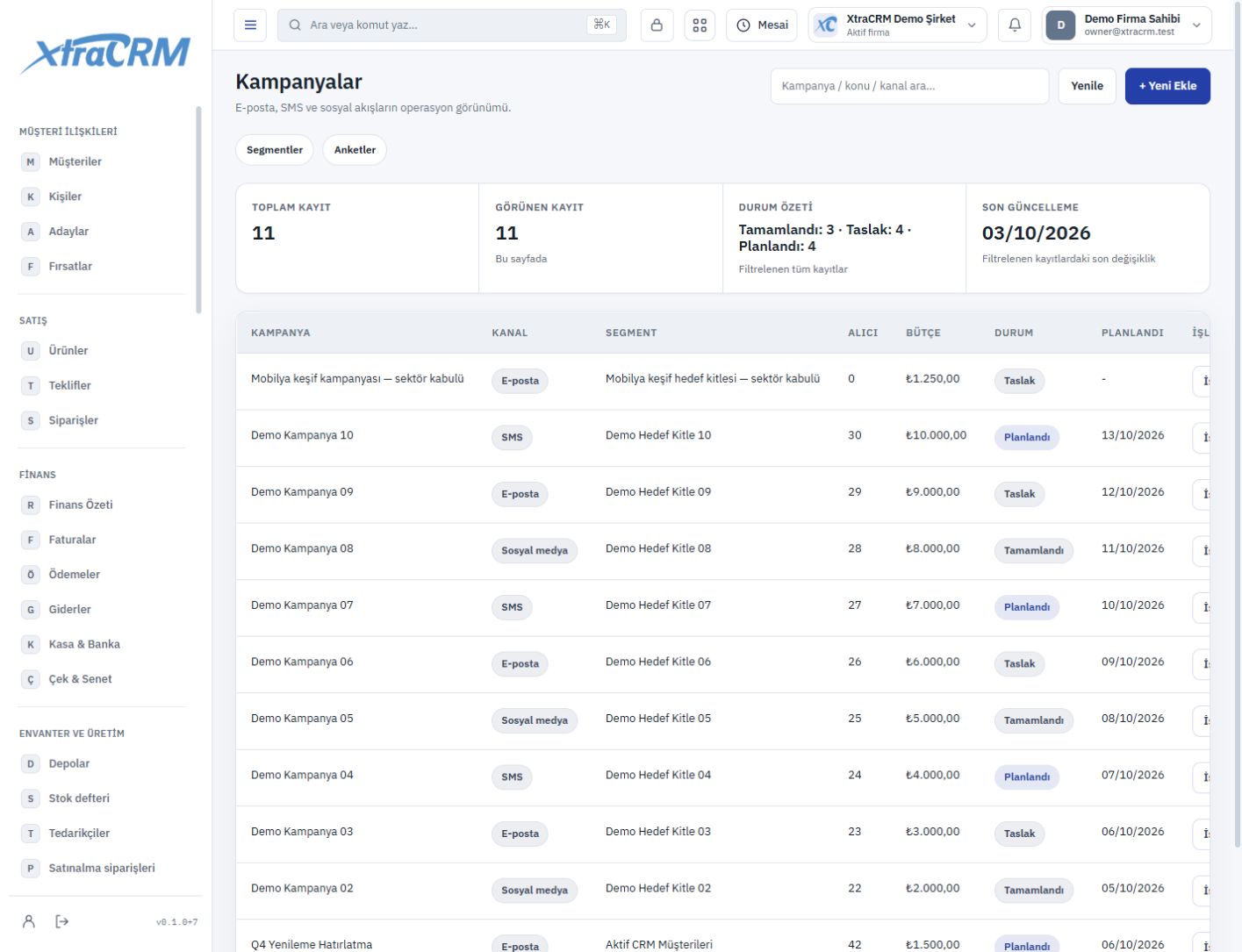1242x952 pixels.
Task: Open Siparişler page
Action: tap(102, 420)
